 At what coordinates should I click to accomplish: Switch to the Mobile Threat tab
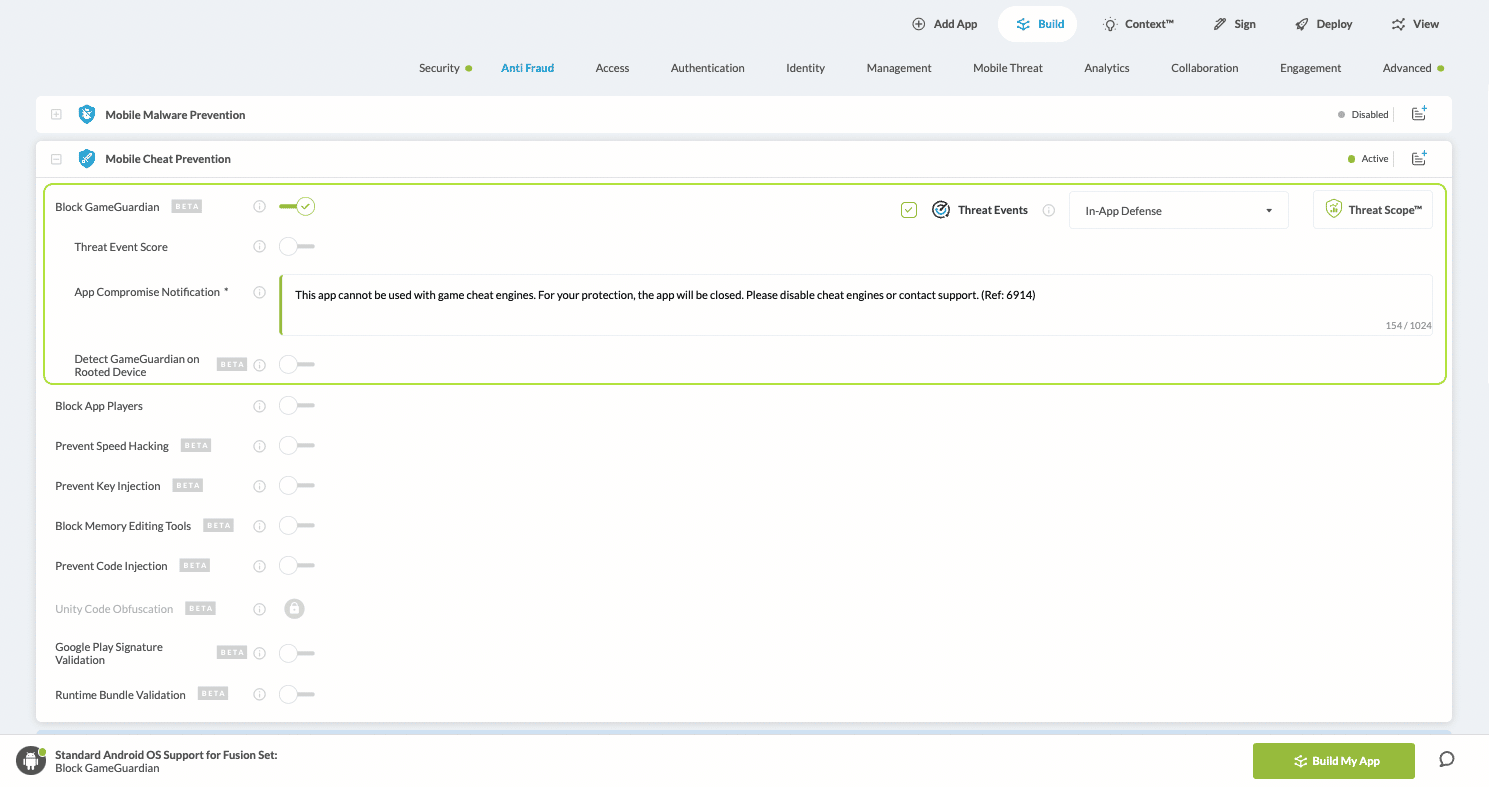[1007, 68]
